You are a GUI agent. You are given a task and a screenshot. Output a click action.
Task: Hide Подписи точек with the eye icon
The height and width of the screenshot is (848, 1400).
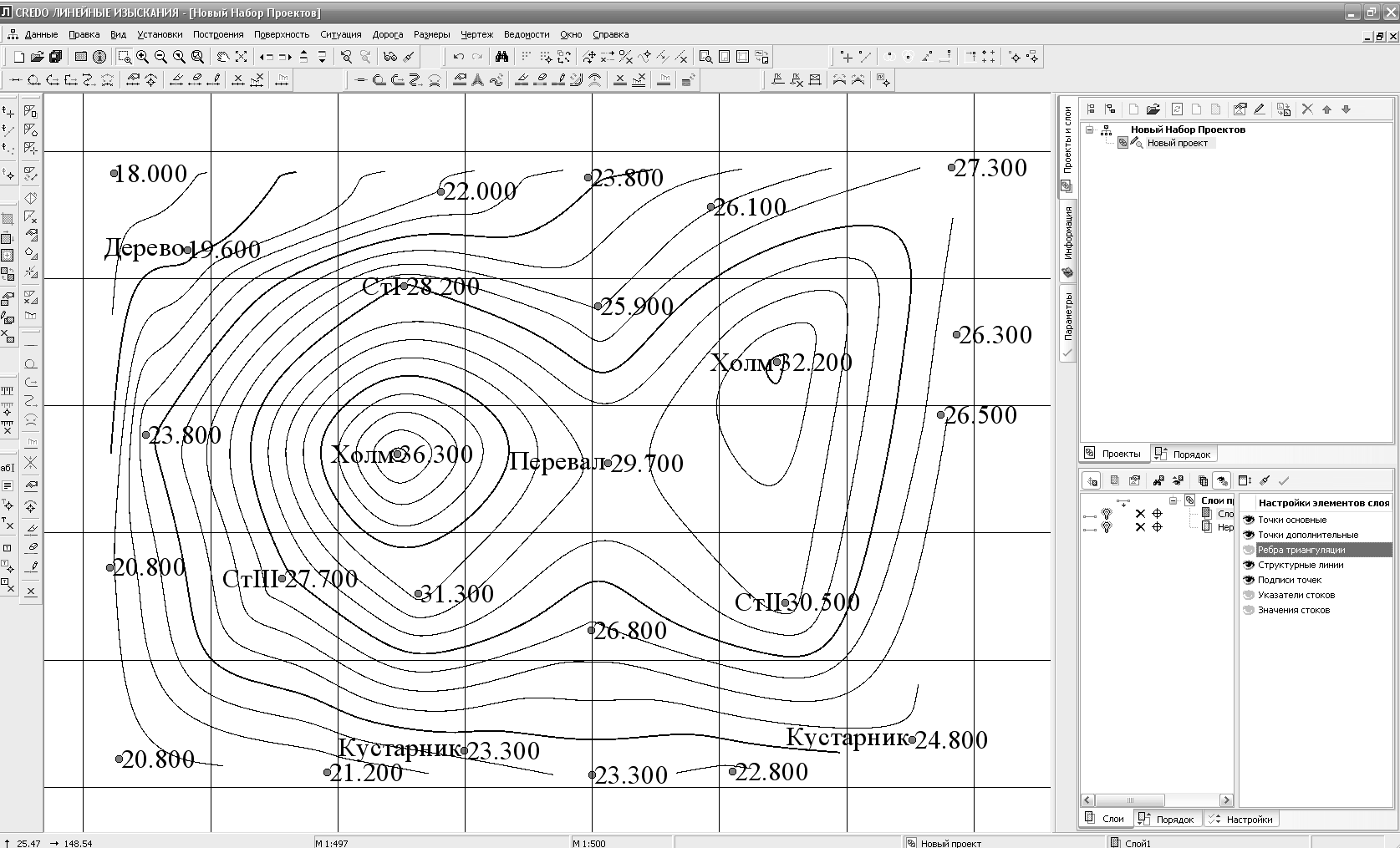pyautogui.click(x=1250, y=580)
